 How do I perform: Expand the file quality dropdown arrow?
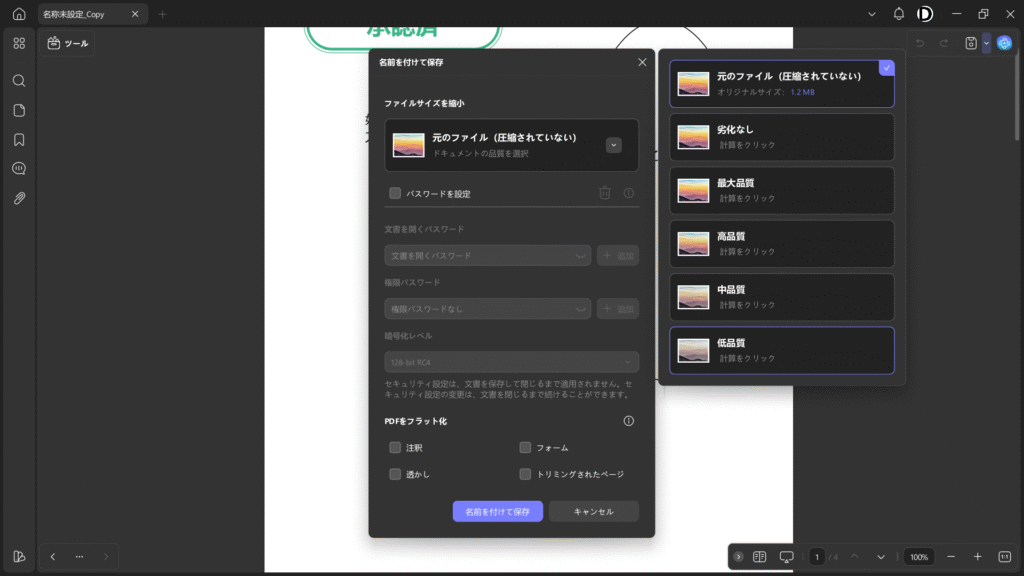click(x=614, y=145)
